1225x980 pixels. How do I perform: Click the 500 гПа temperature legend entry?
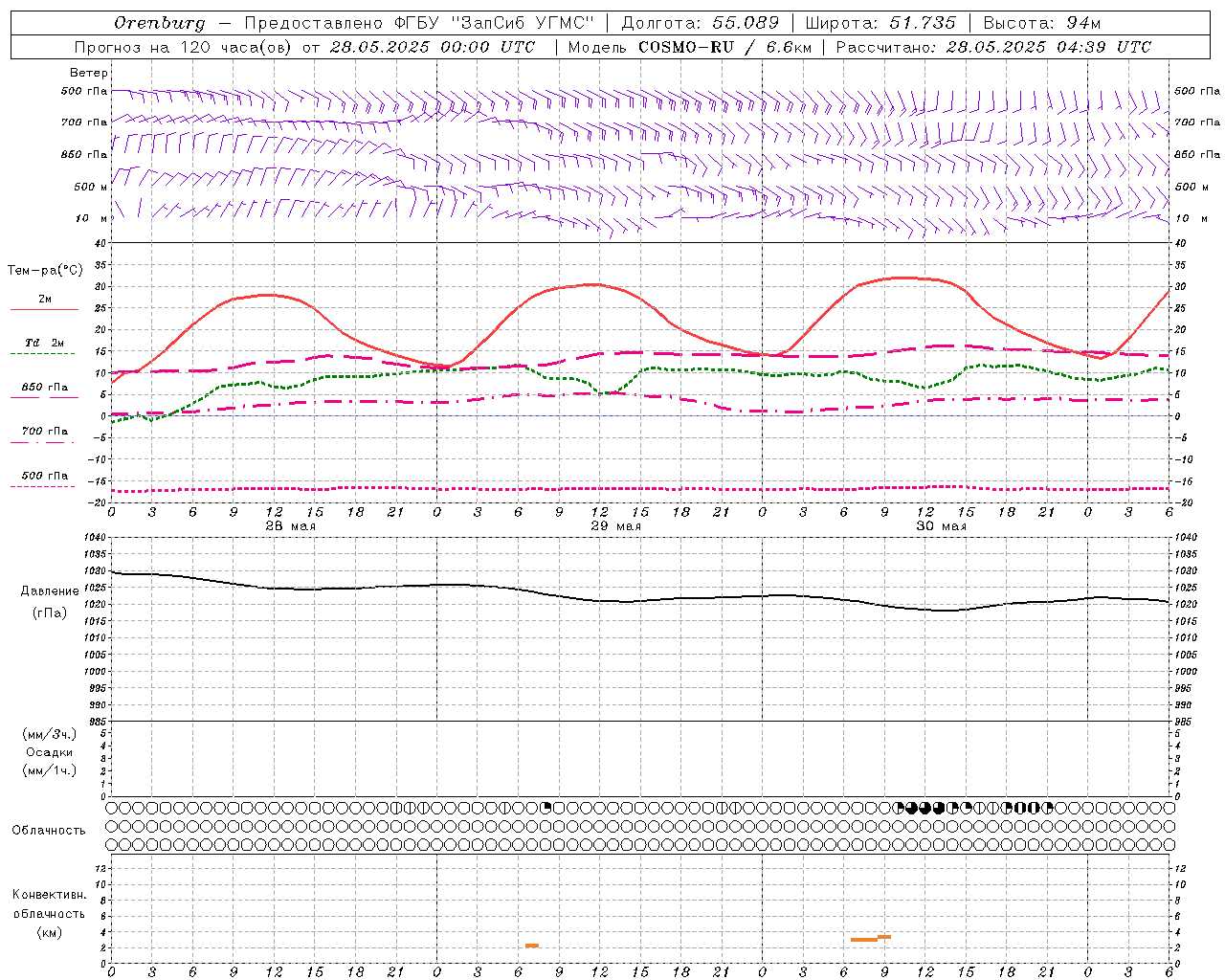[x=45, y=476]
